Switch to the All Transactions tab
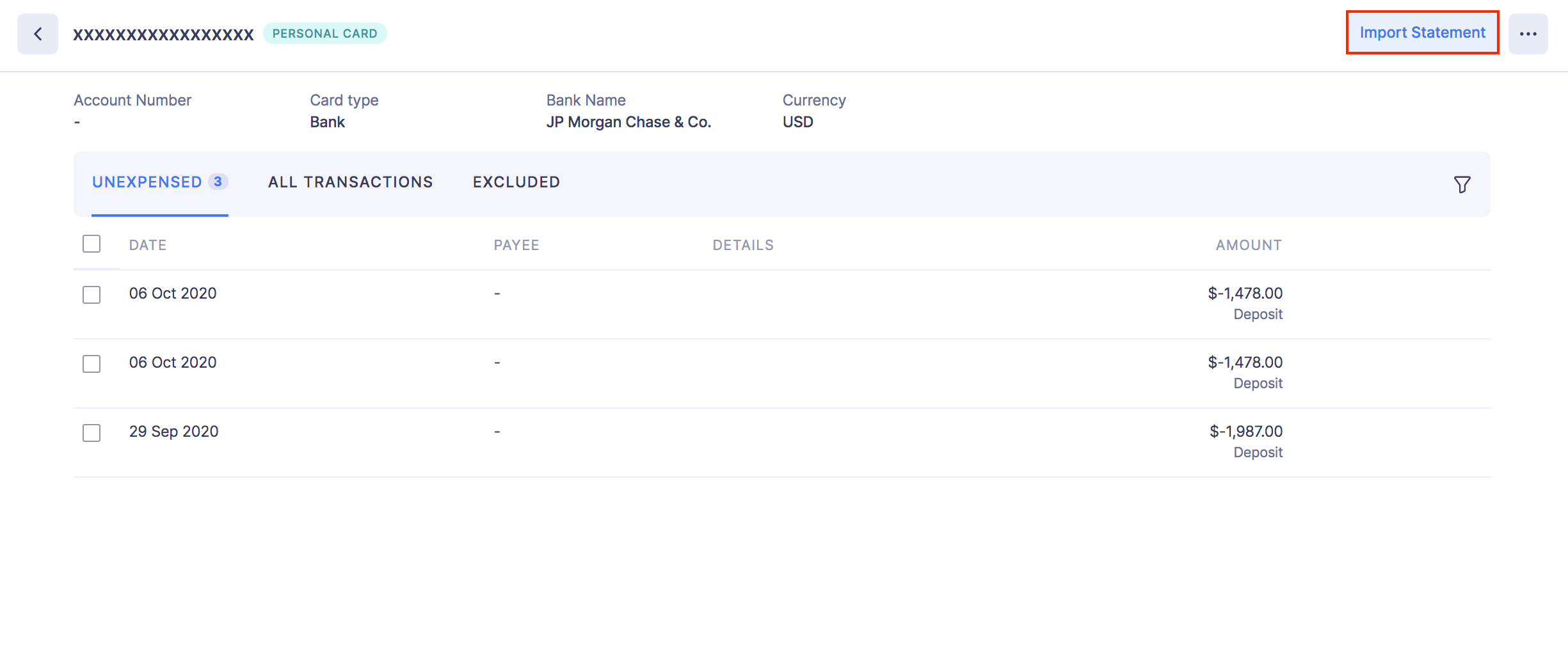Viewport: 1568px width, 660px height. (350, 182)
